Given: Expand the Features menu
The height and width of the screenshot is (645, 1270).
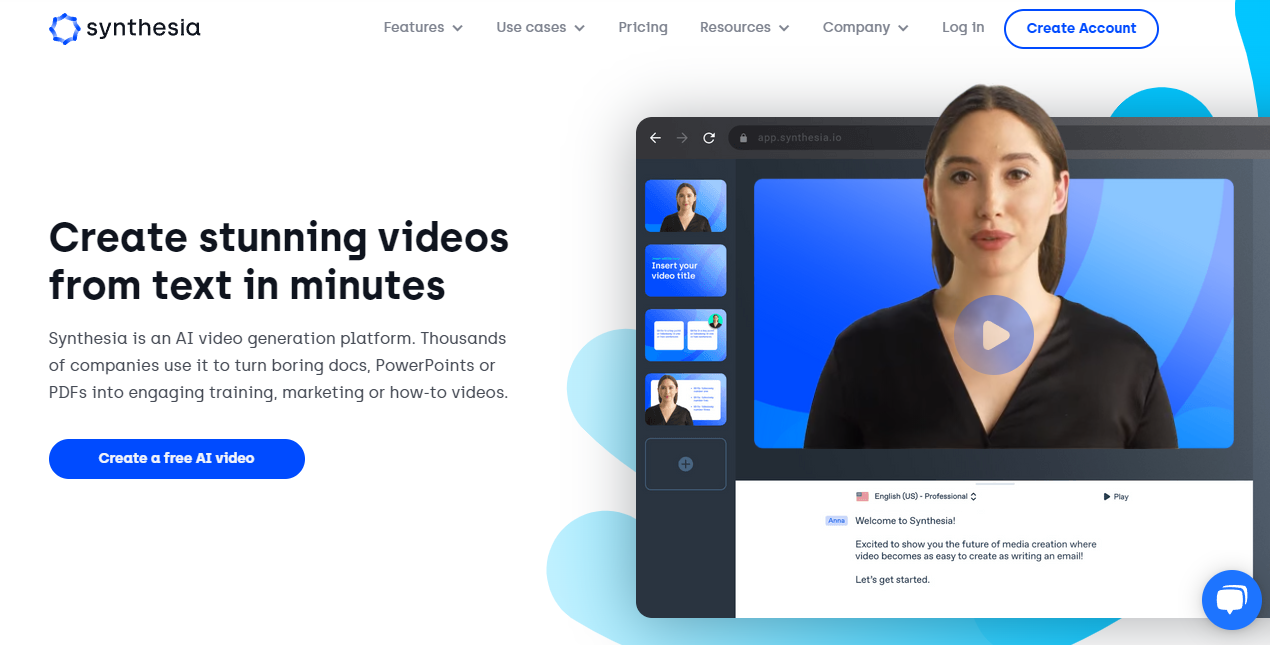Looking at the screenshot, I should point(423,27).
